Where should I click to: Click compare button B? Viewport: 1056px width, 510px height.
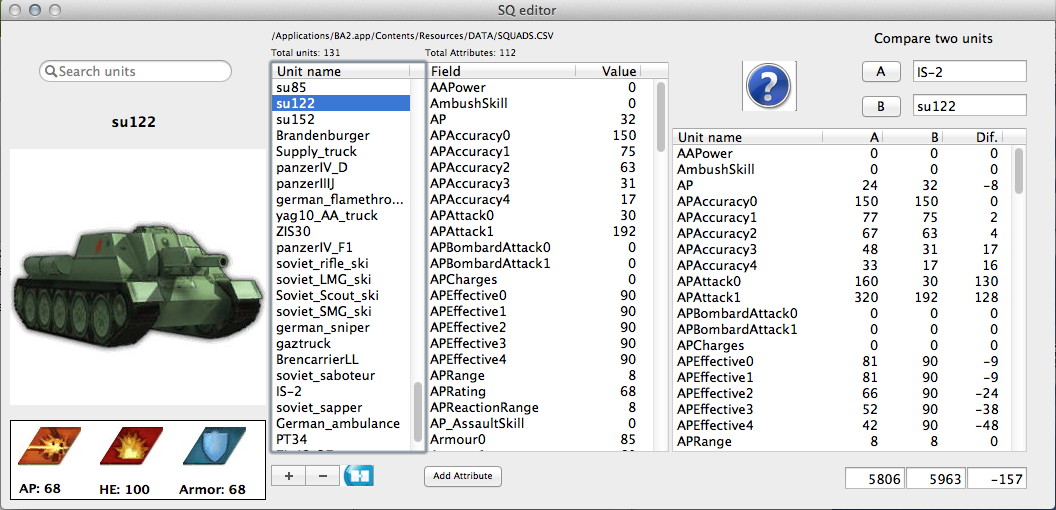click(880, 106)
